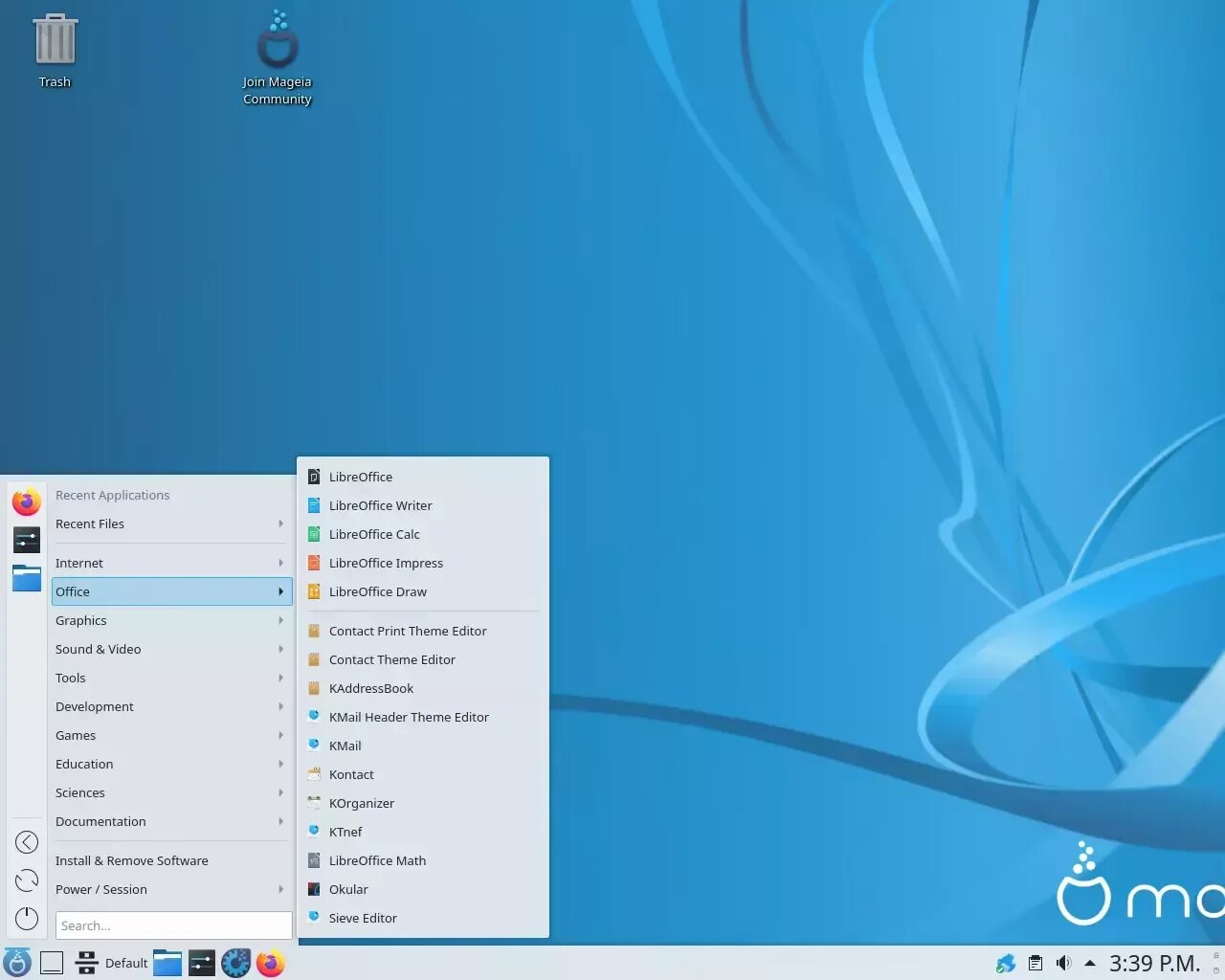Expand hidden system tray icons arrow
This screenshot has width=1225, height=980.
pos(1089,964)
